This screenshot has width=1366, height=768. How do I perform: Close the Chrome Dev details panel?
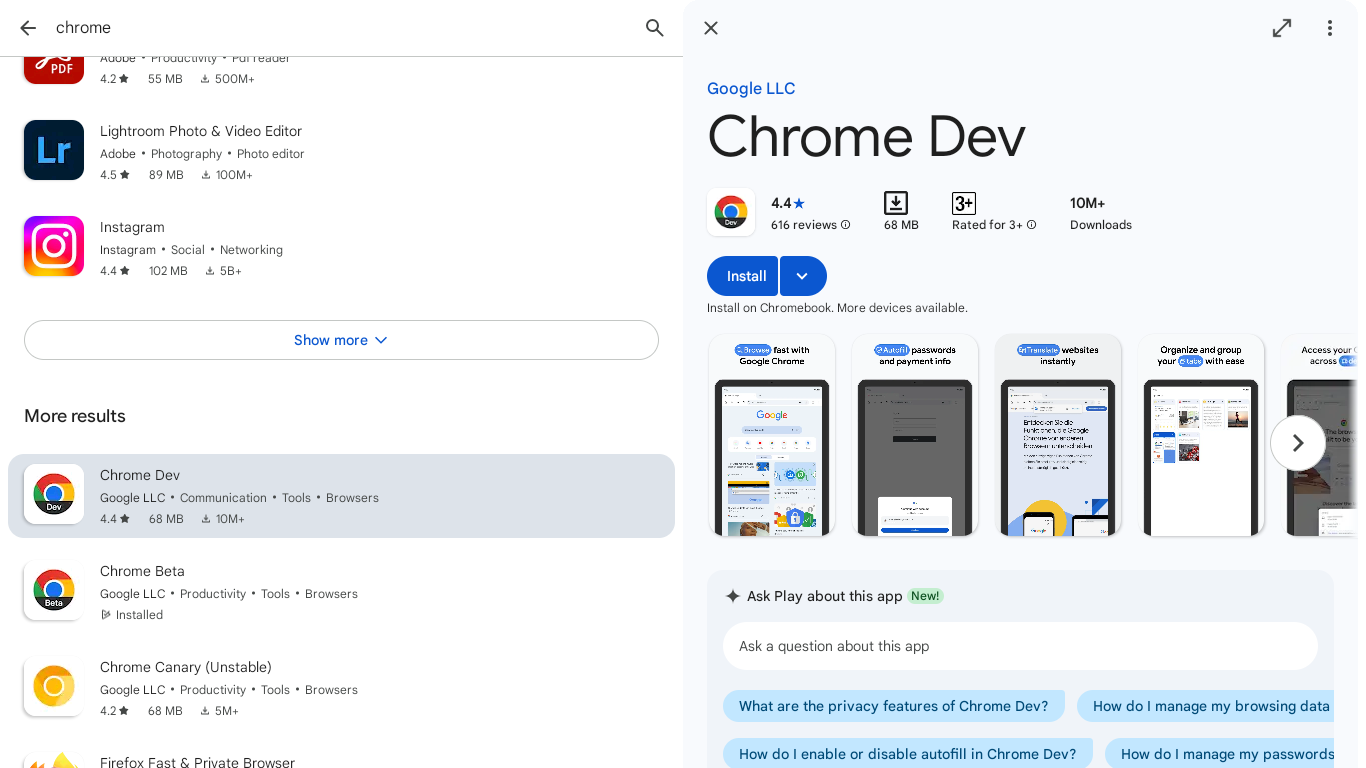tap(711, 28)
